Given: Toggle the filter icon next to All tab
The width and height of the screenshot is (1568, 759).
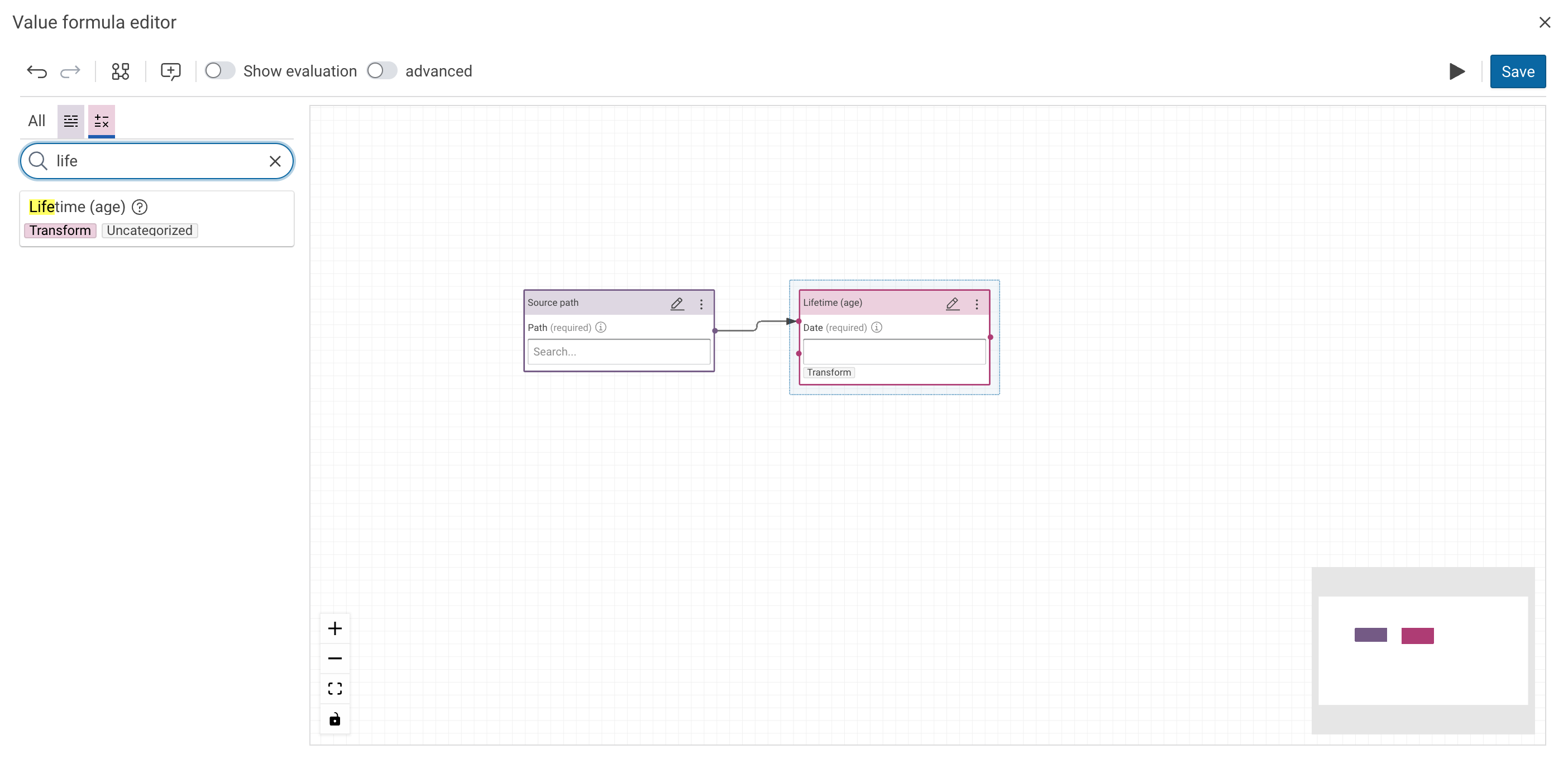Looking at the screenshot, I should 70,120.
